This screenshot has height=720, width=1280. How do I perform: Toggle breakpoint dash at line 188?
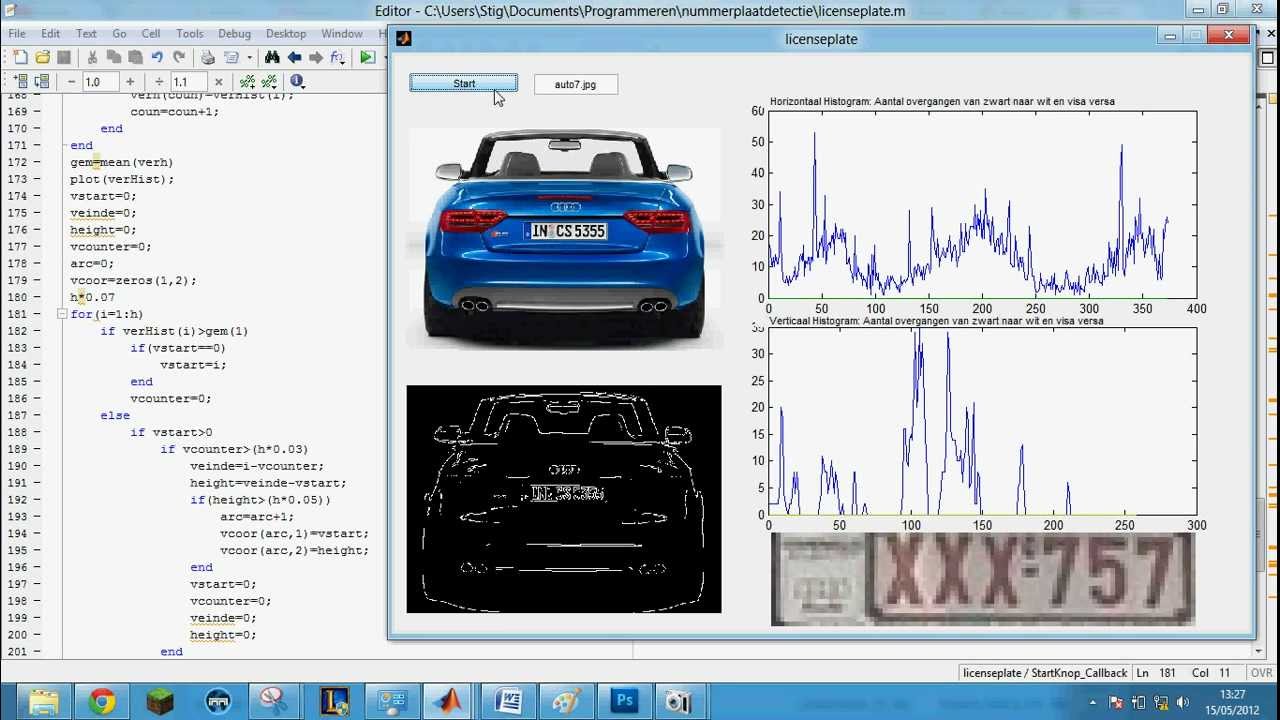point(37,432)
